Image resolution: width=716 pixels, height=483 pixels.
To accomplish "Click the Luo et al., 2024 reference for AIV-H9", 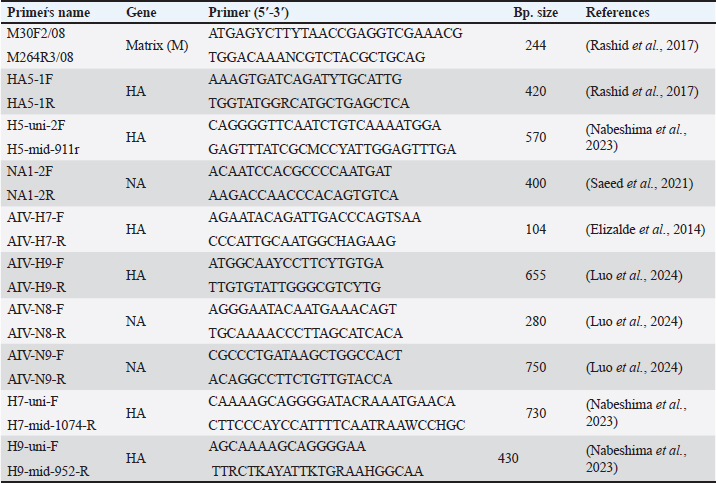I will [x=634, y=276].
